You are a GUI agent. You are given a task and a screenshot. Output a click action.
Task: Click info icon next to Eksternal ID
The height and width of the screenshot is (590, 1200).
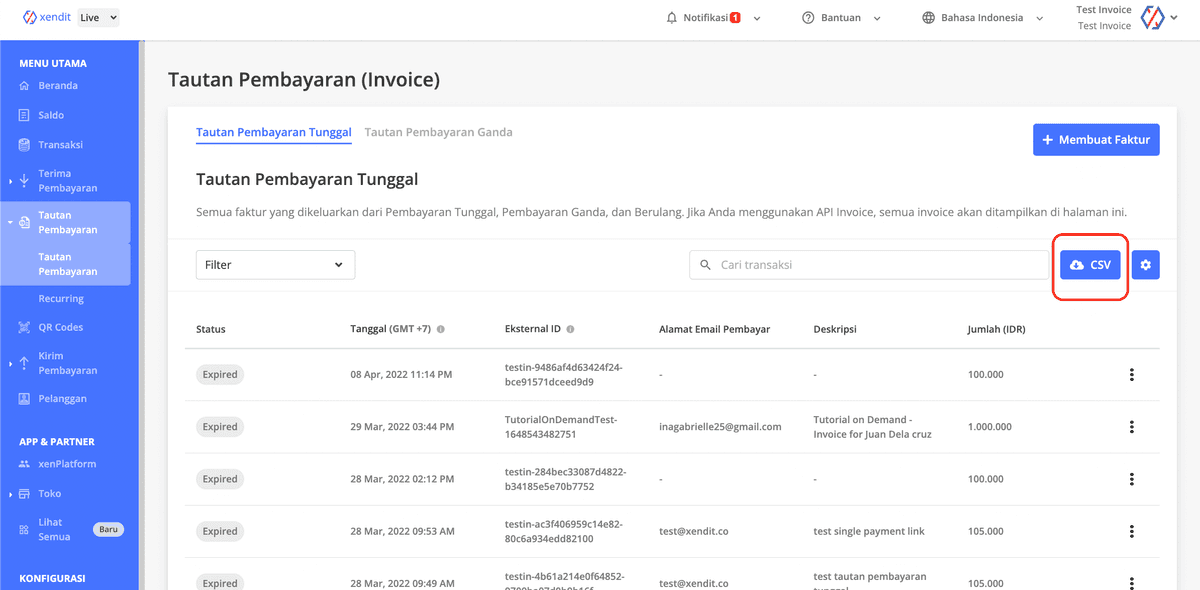tap(570, 329)
